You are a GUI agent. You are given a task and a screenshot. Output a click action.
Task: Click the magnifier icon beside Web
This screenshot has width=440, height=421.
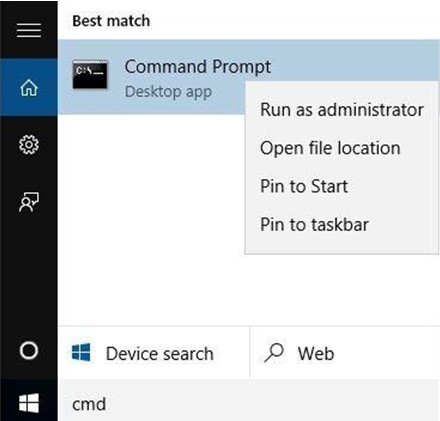[274, 353]
